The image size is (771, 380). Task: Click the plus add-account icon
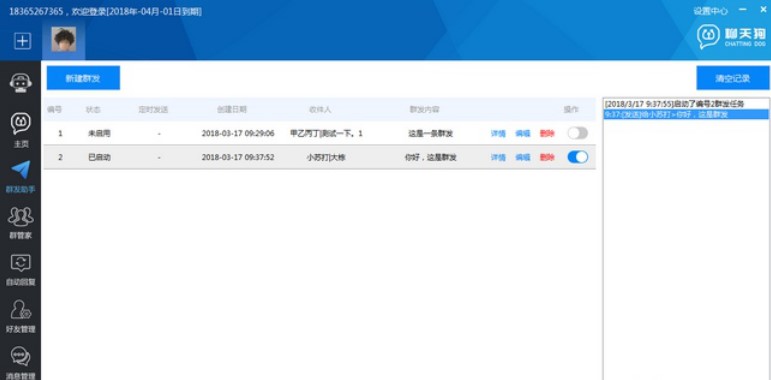(22, 41)
